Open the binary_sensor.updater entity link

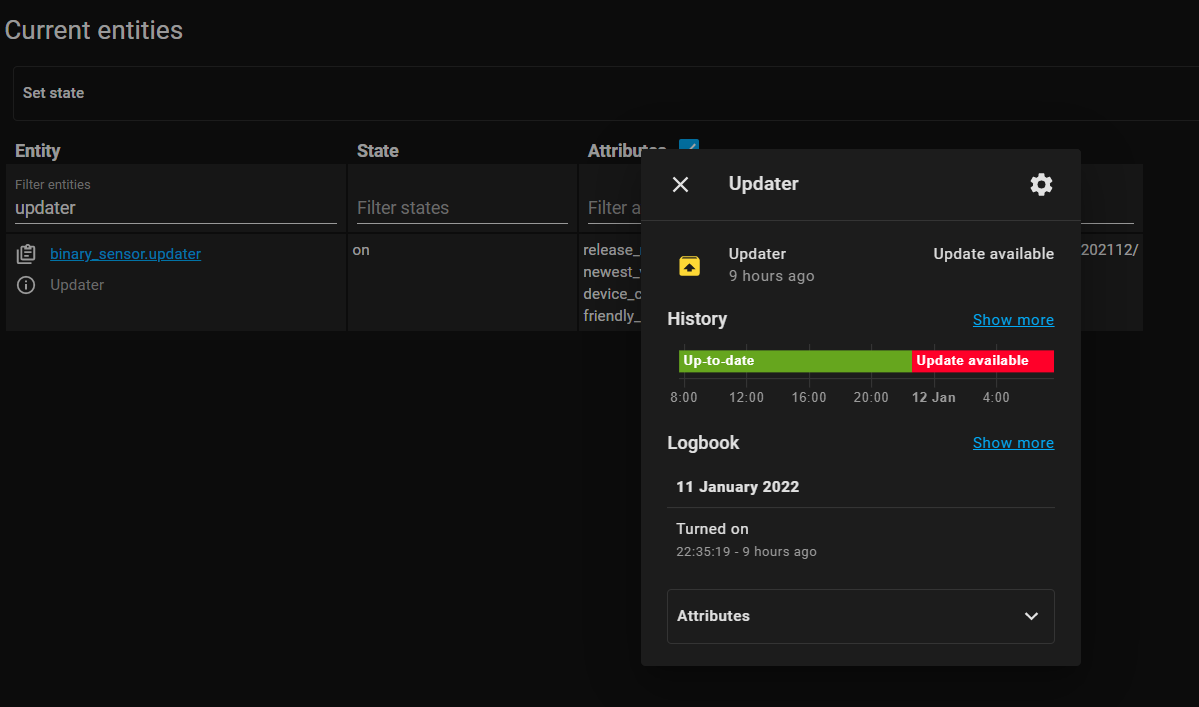125,254
